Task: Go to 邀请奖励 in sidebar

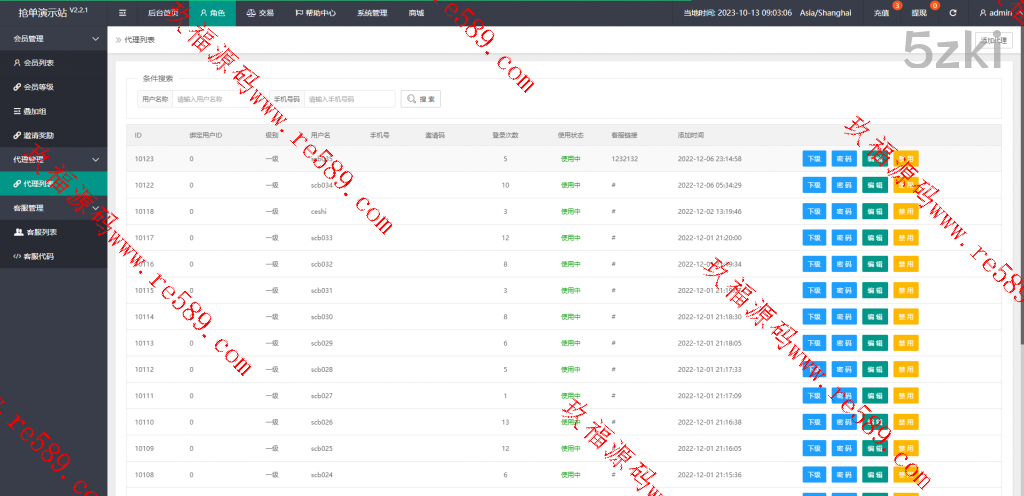Action: (40, 135)
